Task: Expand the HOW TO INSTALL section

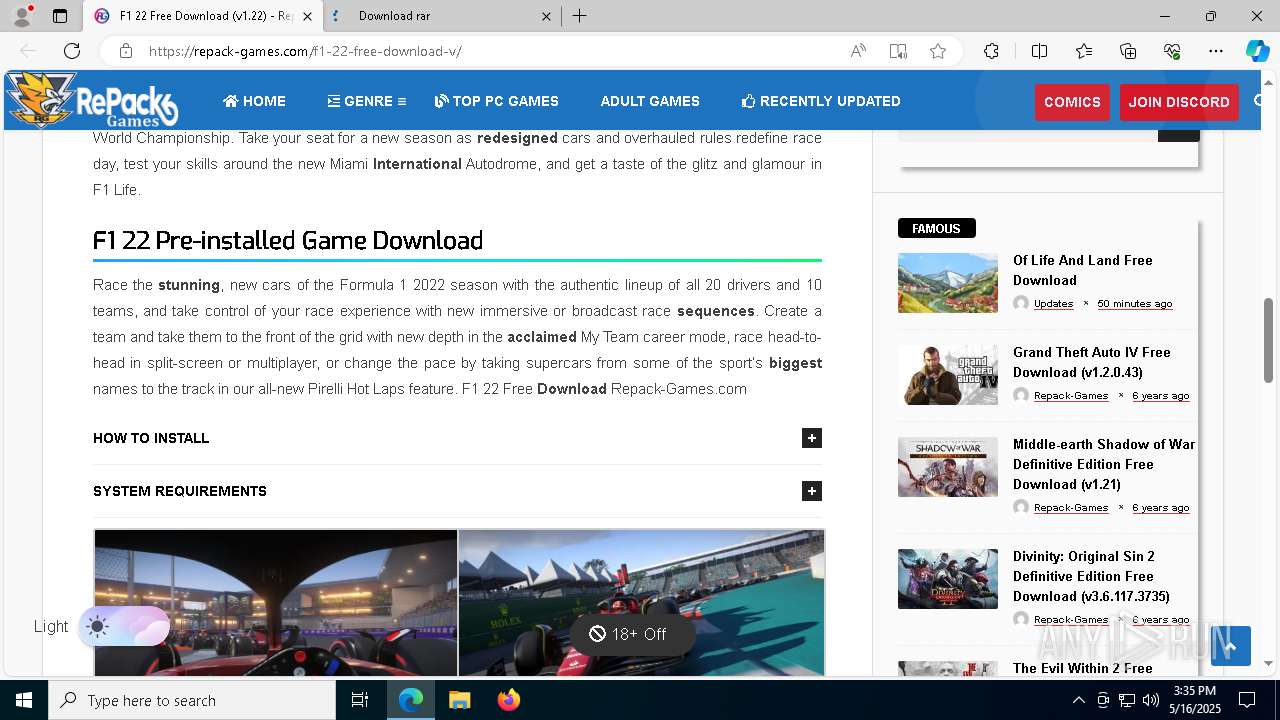Action: 457,438
